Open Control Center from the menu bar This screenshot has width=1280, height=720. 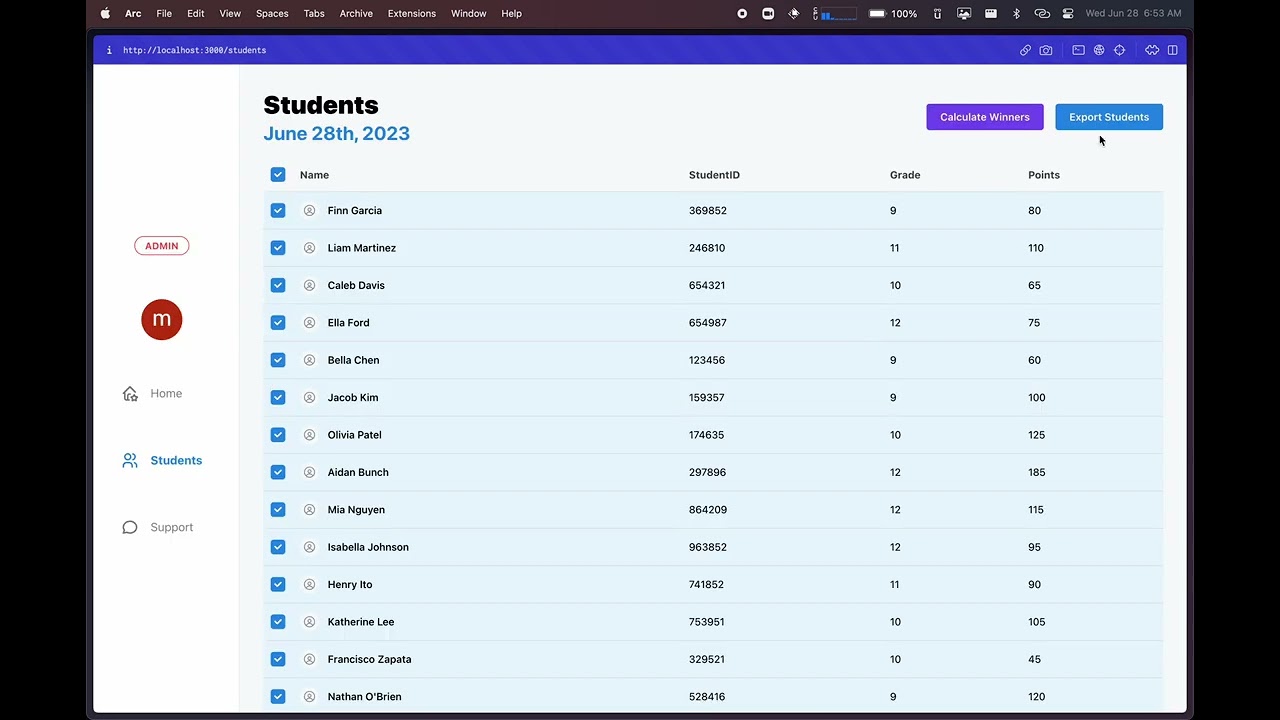[1068, 13]
